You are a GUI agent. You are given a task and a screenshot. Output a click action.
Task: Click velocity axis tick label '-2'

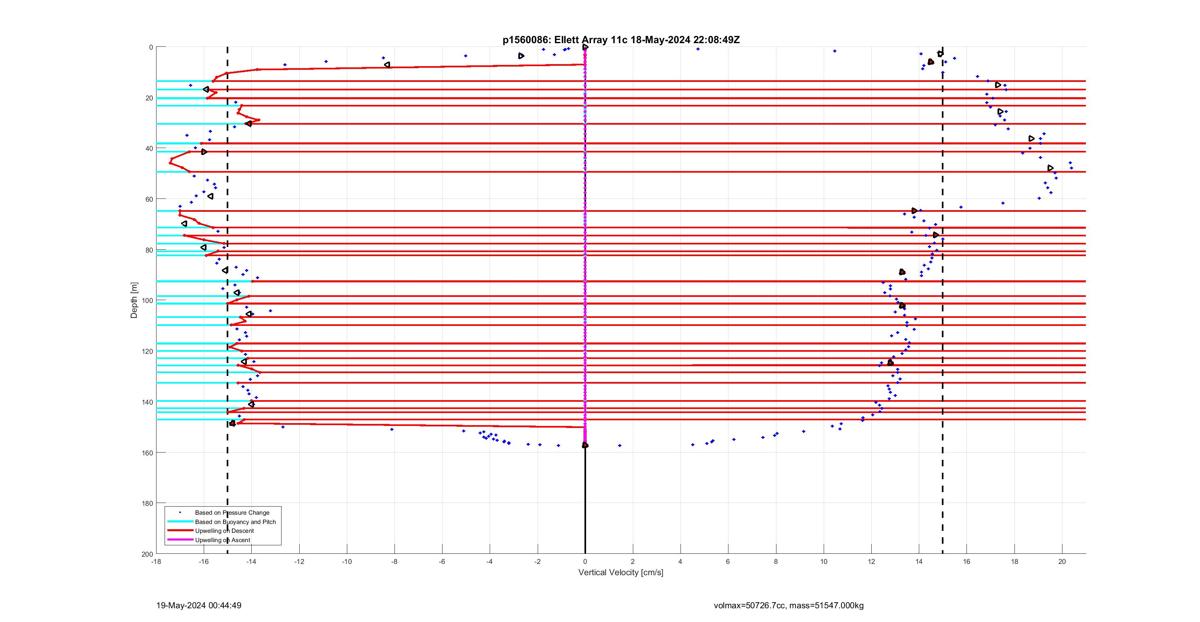click(x=538, y=561)
